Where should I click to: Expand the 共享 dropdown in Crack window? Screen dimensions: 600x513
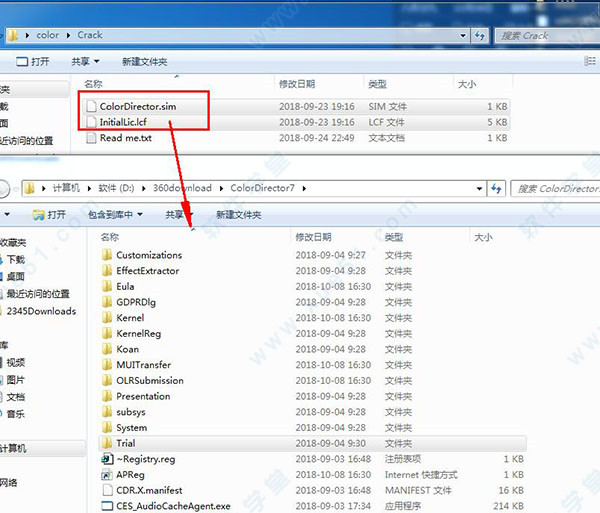86,61
